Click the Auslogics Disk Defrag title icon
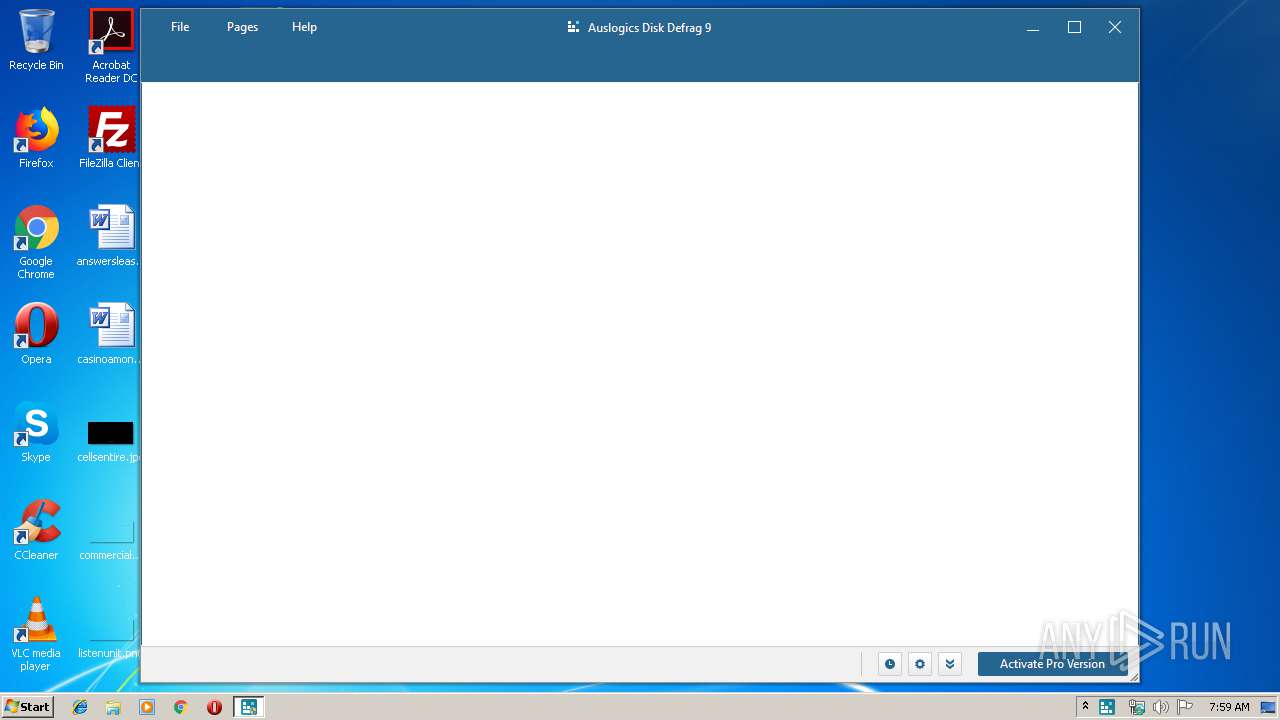Viewport: 1280px width, 720px height. click(x=574, y=27)
